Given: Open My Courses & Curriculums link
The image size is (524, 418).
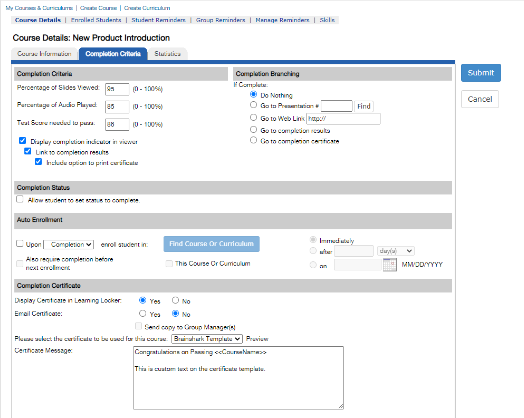Looking at the screenshot, I should 39,8.
